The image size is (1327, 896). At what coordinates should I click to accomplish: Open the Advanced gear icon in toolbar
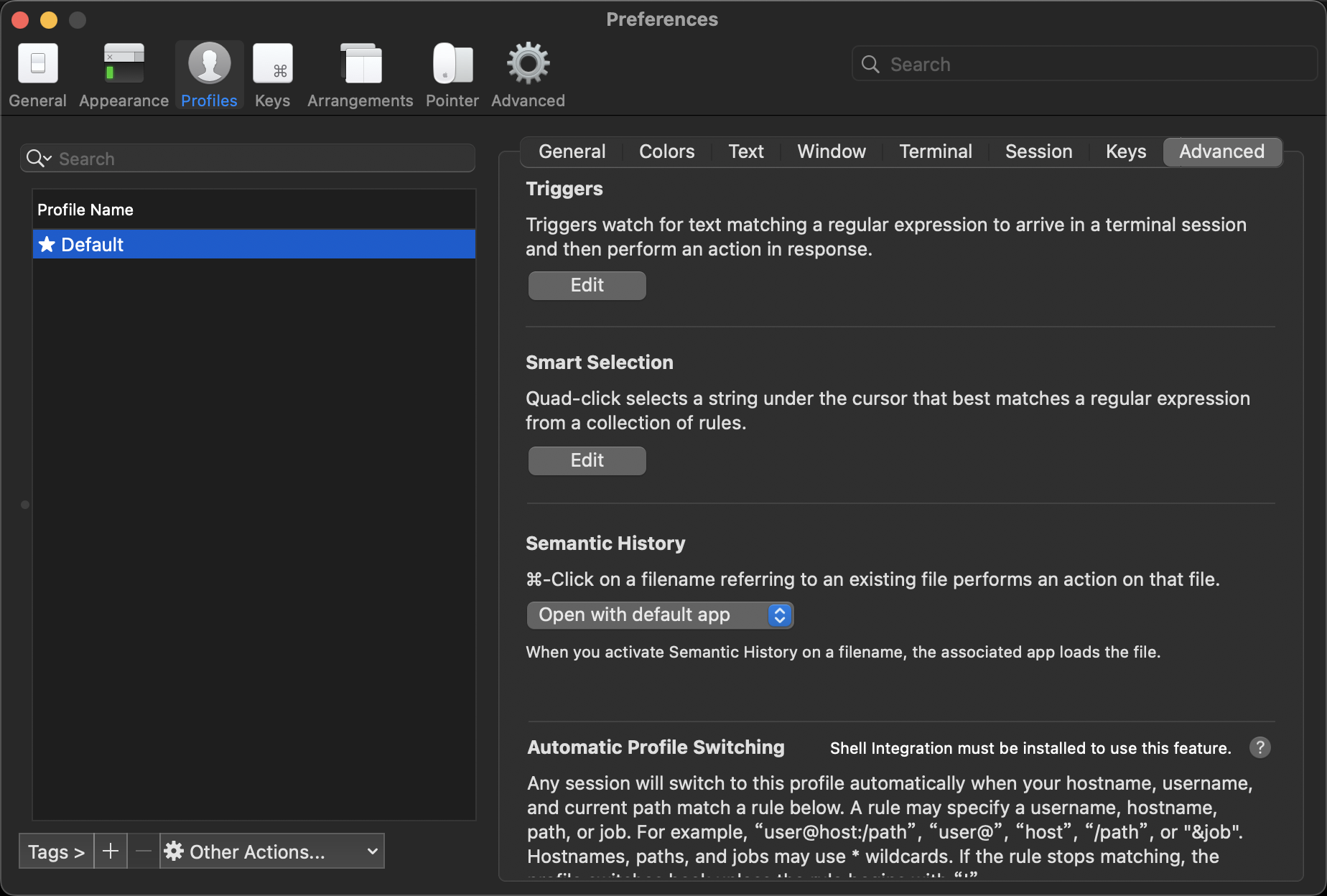pyautogui.click(x=528, y=75)
